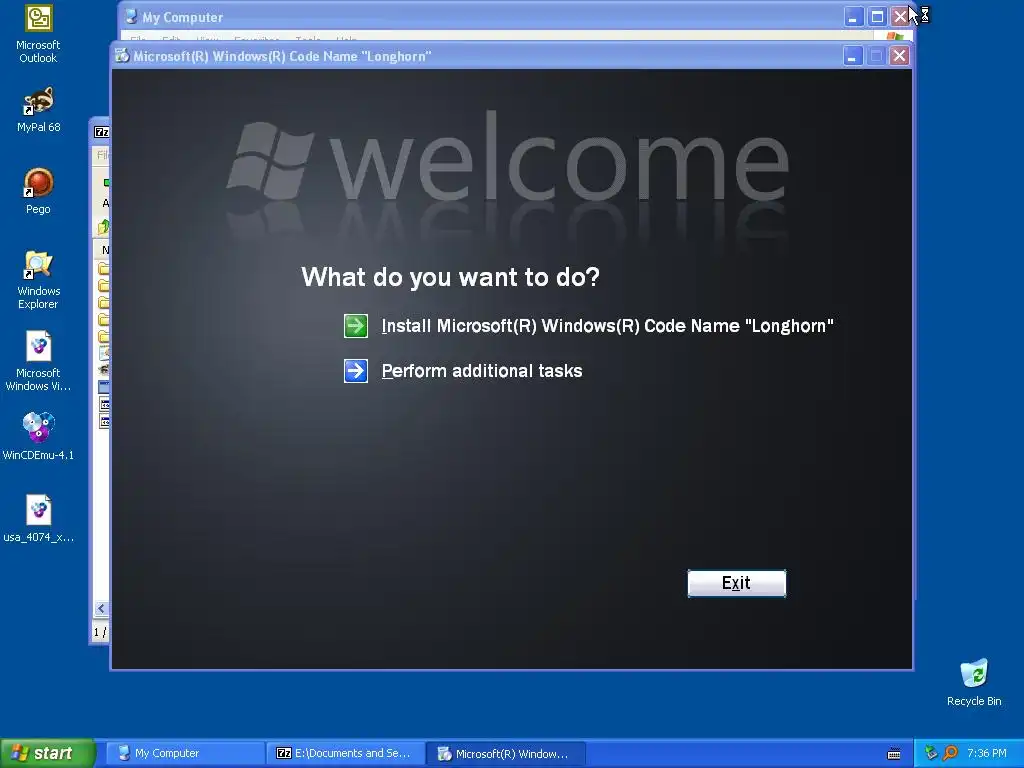Viewport: 1024px width, 768px height.
Task: Click the on-screen keyboard tray icon
Action: pyautogui.click(x=894, y=754)
